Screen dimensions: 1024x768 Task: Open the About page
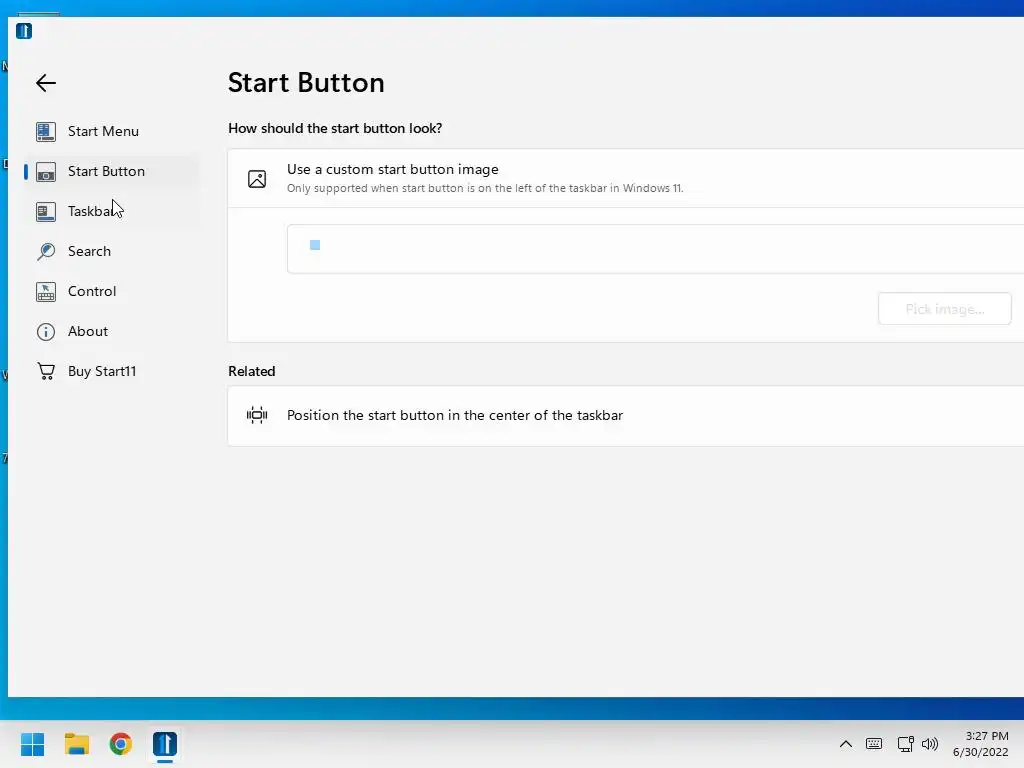(111, 331)
